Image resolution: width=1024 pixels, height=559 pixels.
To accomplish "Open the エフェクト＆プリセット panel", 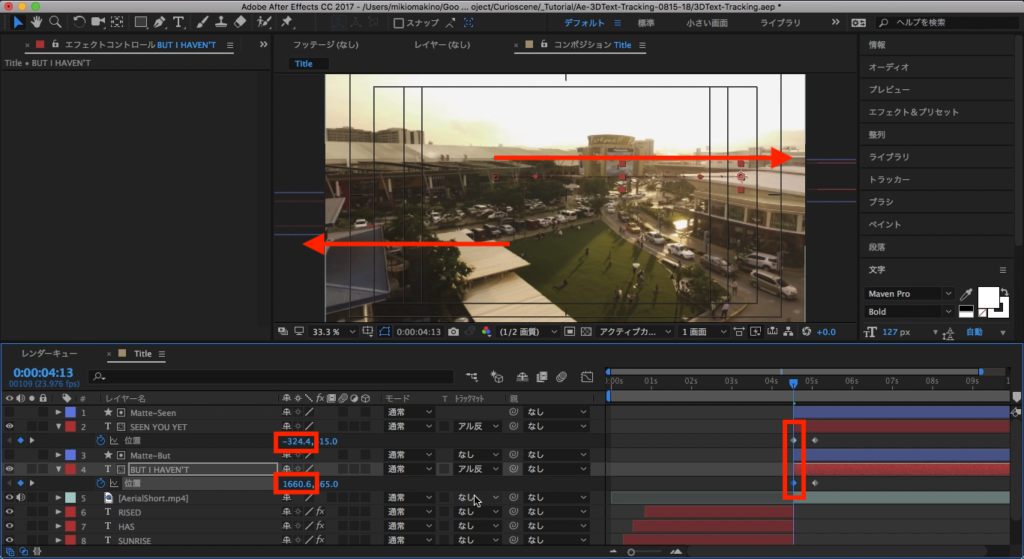I will (913, 113).
